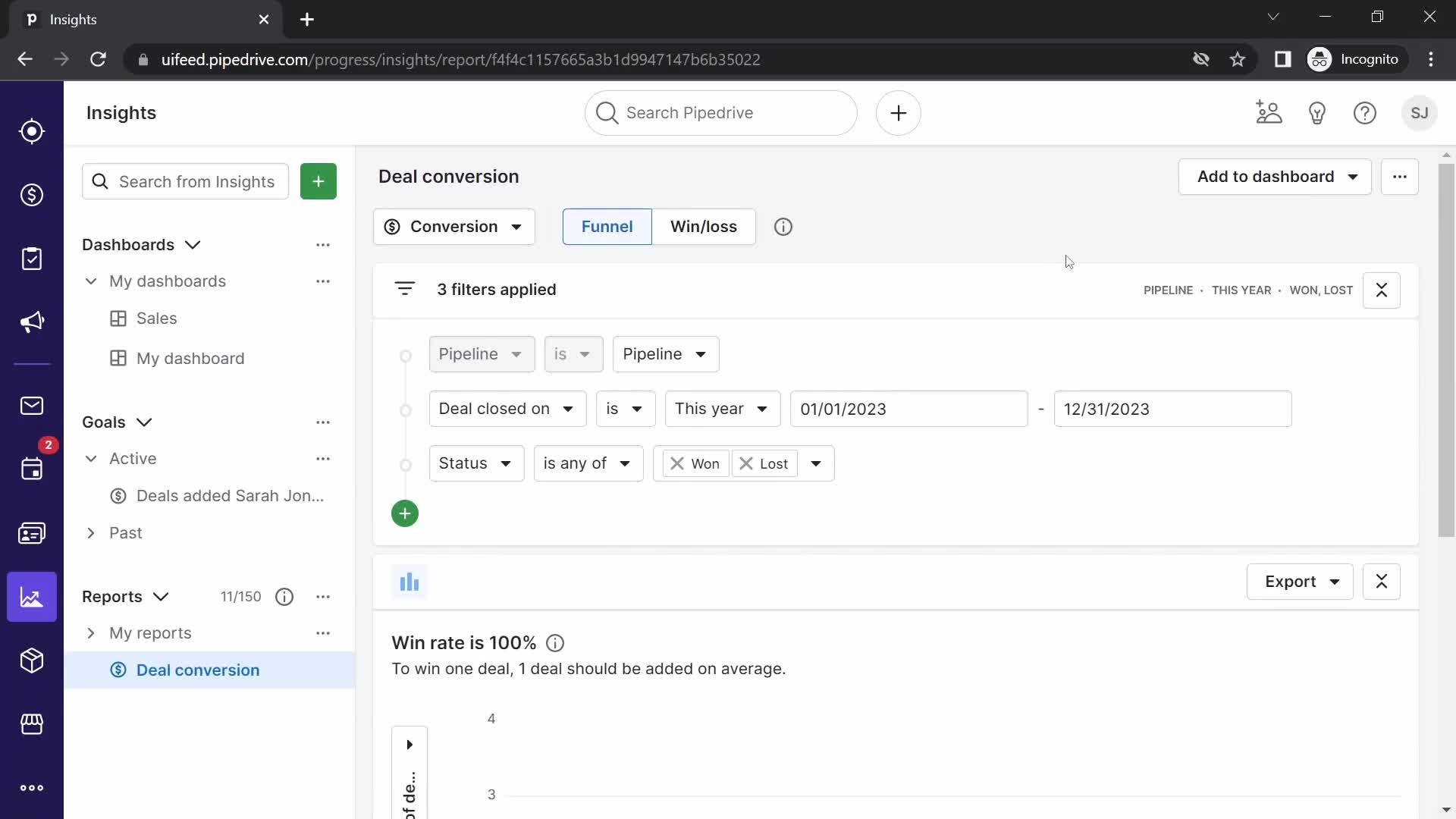The height and width of the screenshot is (819, 1456).
Task: Expand the Deal closed on dropdown
Action: click(x=505, y=409)
